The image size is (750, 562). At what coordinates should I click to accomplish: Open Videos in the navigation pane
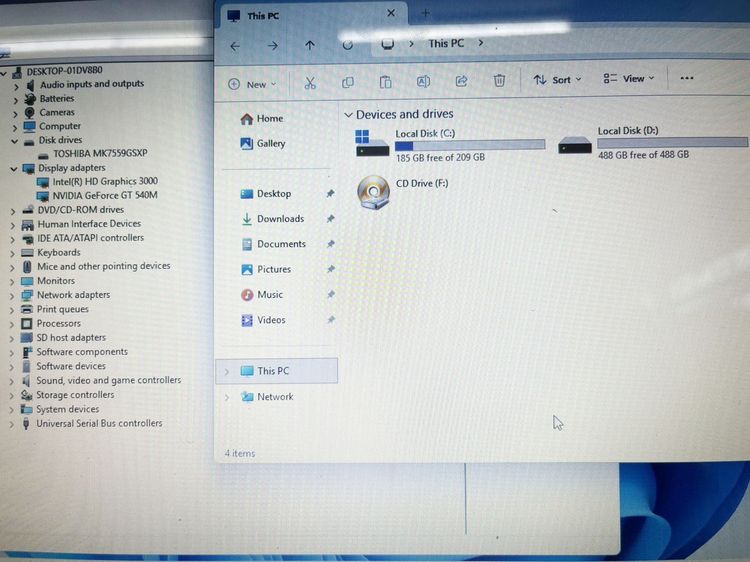(x=271, y=320)
